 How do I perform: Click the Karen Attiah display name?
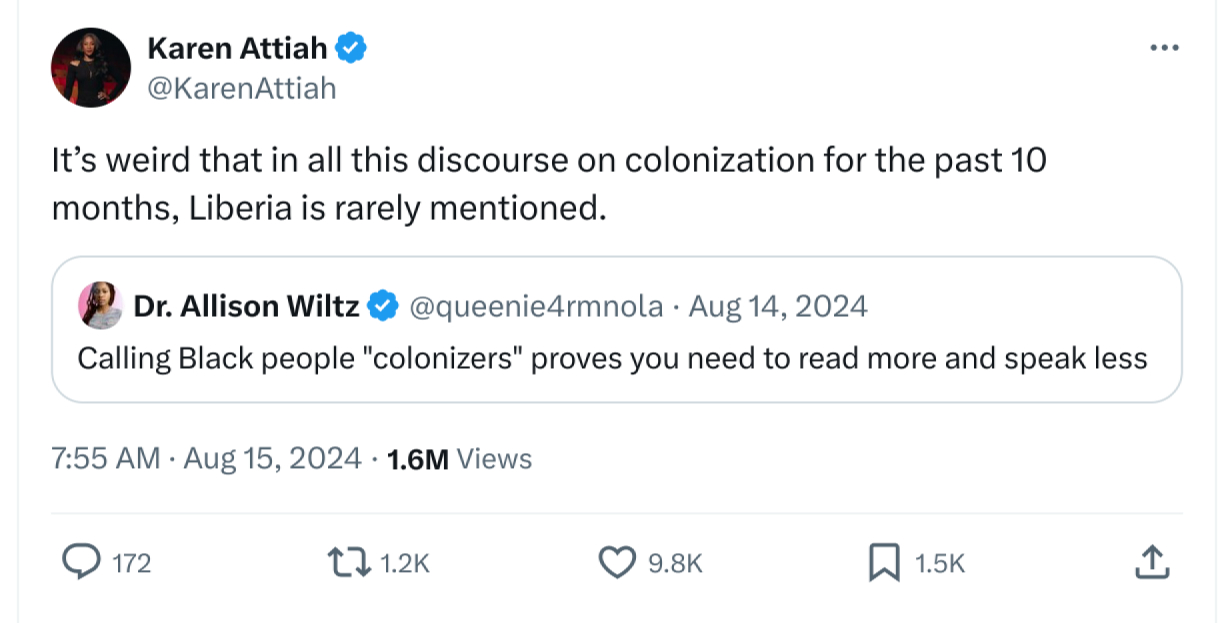coord(238,46)
